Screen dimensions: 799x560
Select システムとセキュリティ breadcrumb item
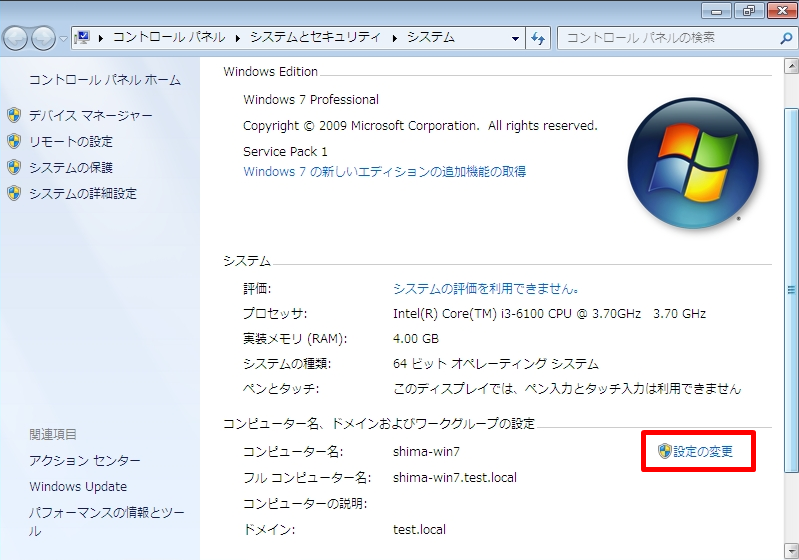click(315, 37)
